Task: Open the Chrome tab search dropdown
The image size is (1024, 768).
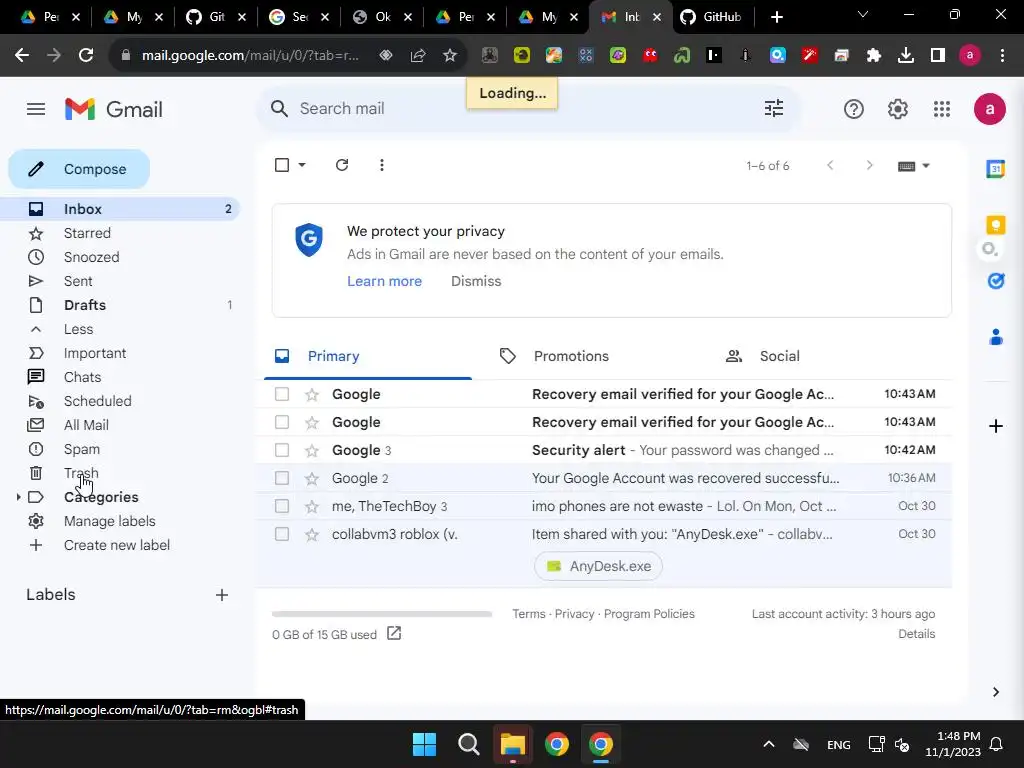Action: coord(862,14)
